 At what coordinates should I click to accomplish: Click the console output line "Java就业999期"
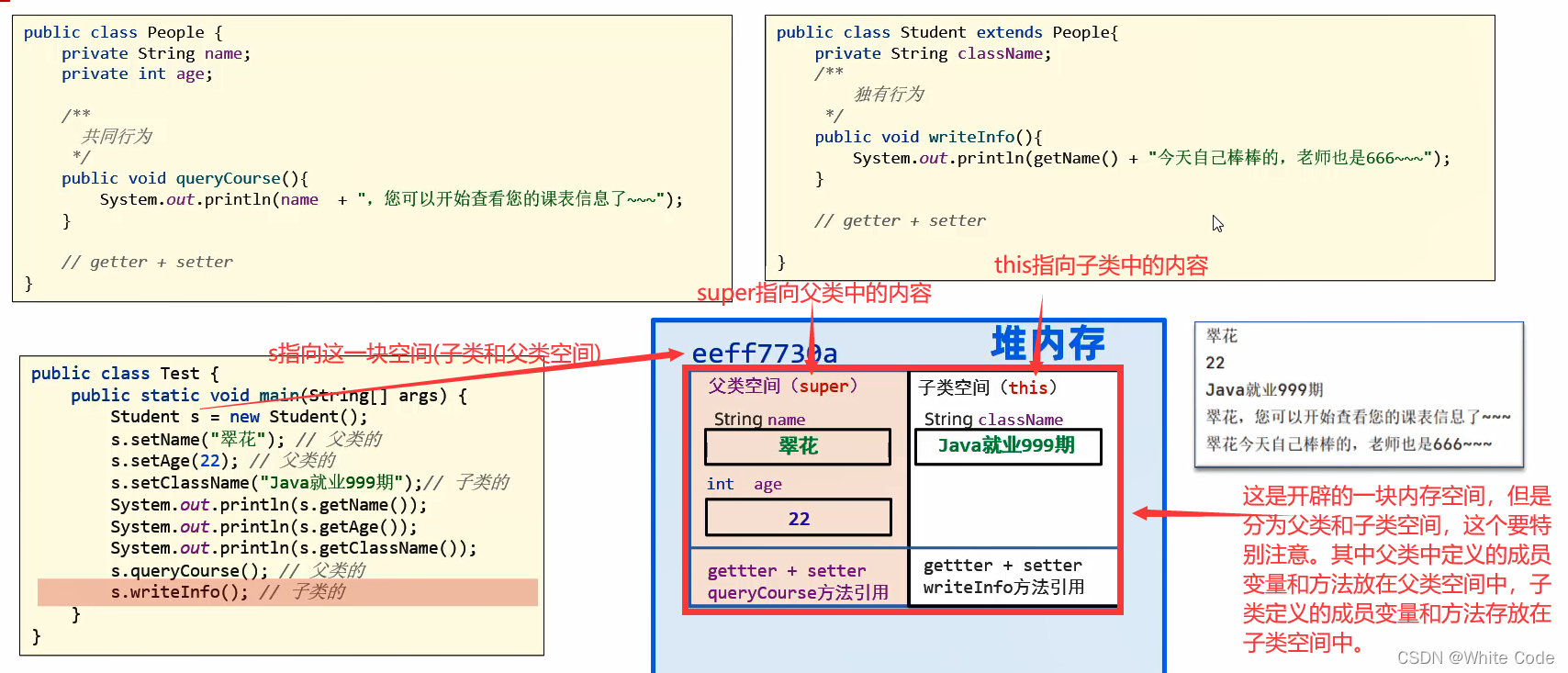click(x=1264, y=389)
